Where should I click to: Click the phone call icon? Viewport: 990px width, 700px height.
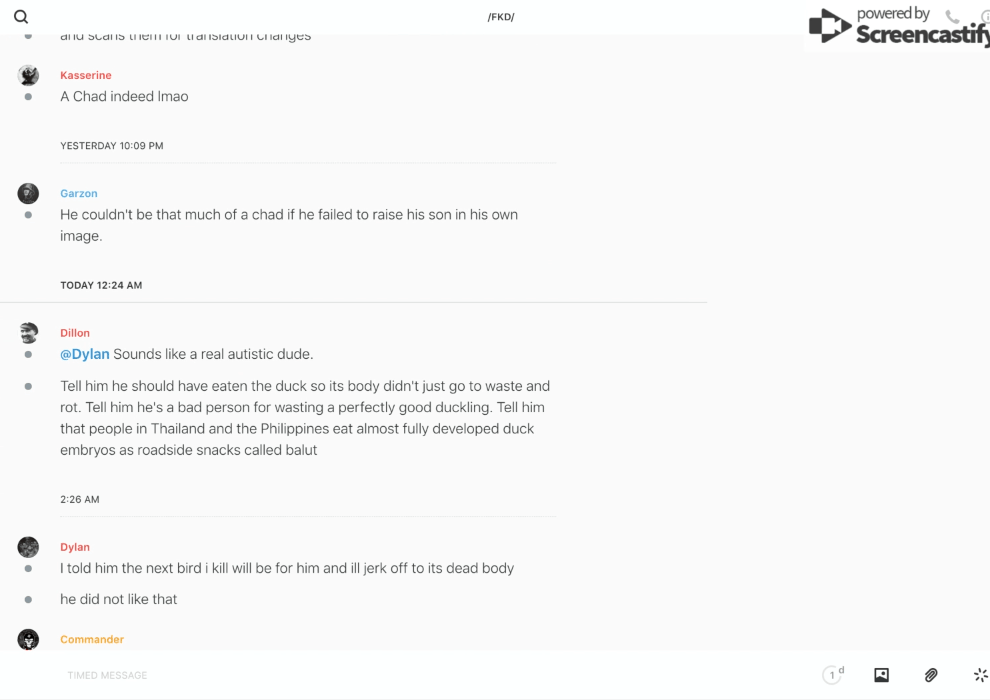[952, 17]
